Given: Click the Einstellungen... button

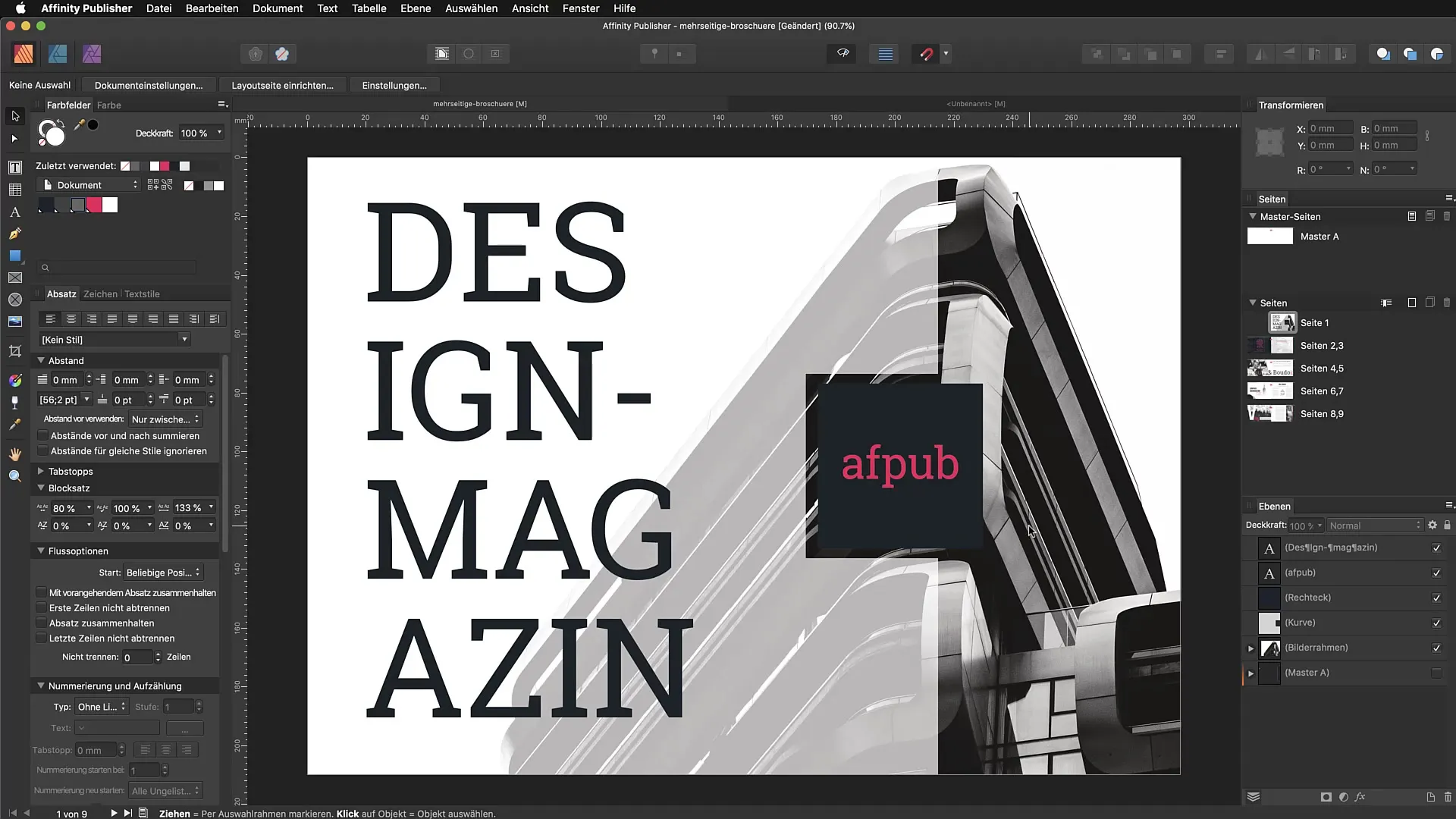Looking at the screenshot, I should (394, 85).
